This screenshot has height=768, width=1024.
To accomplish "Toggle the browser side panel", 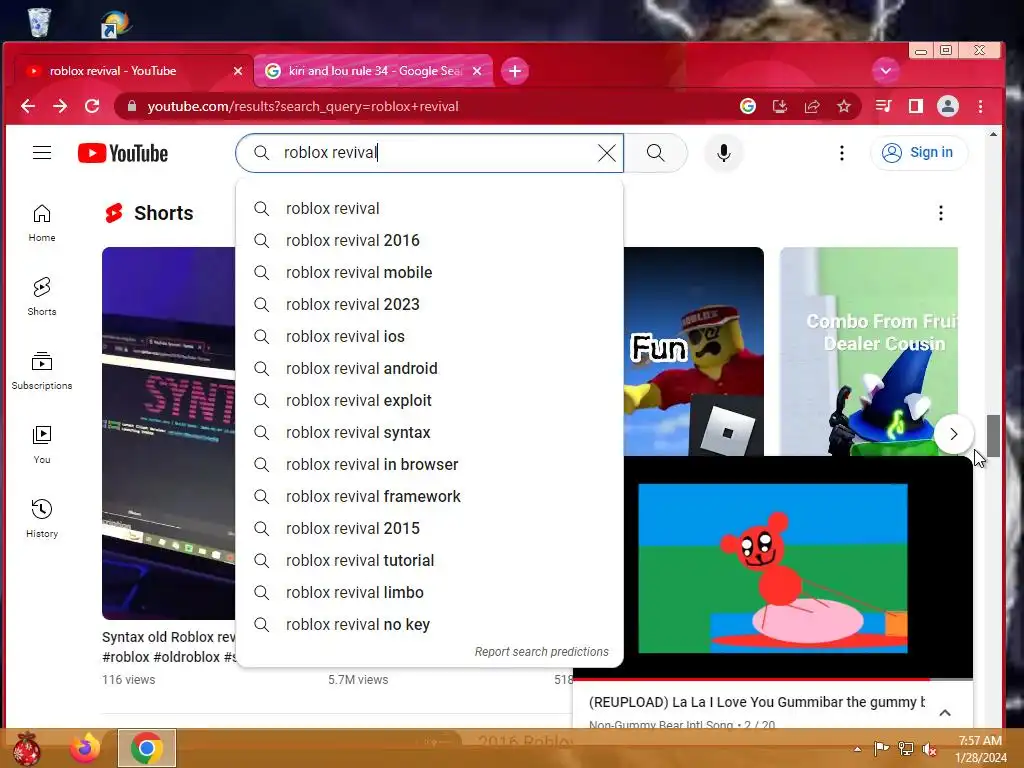I will [916, 106].
